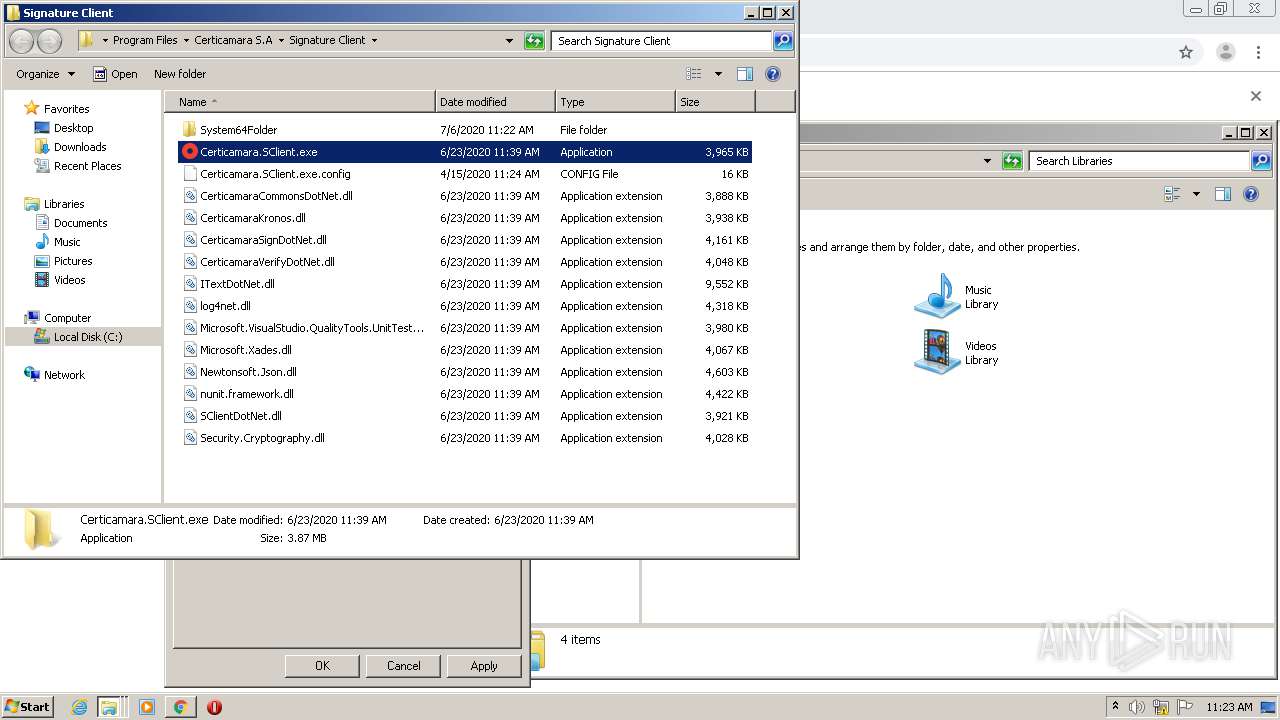Select Security.Cryptography.dll file
Viewport: 1280px width, 720px height.
click(262, 438)
